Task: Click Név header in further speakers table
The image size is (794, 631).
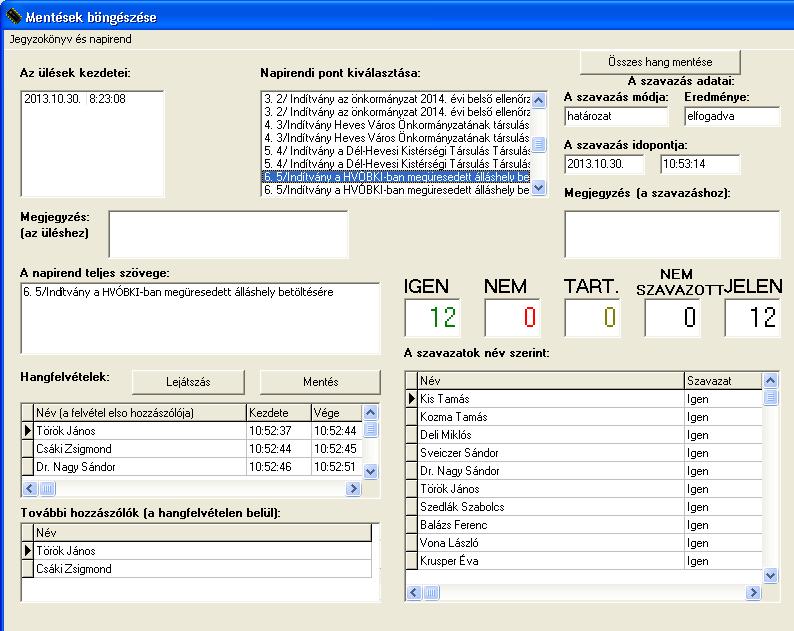Action: pos(203,533)
